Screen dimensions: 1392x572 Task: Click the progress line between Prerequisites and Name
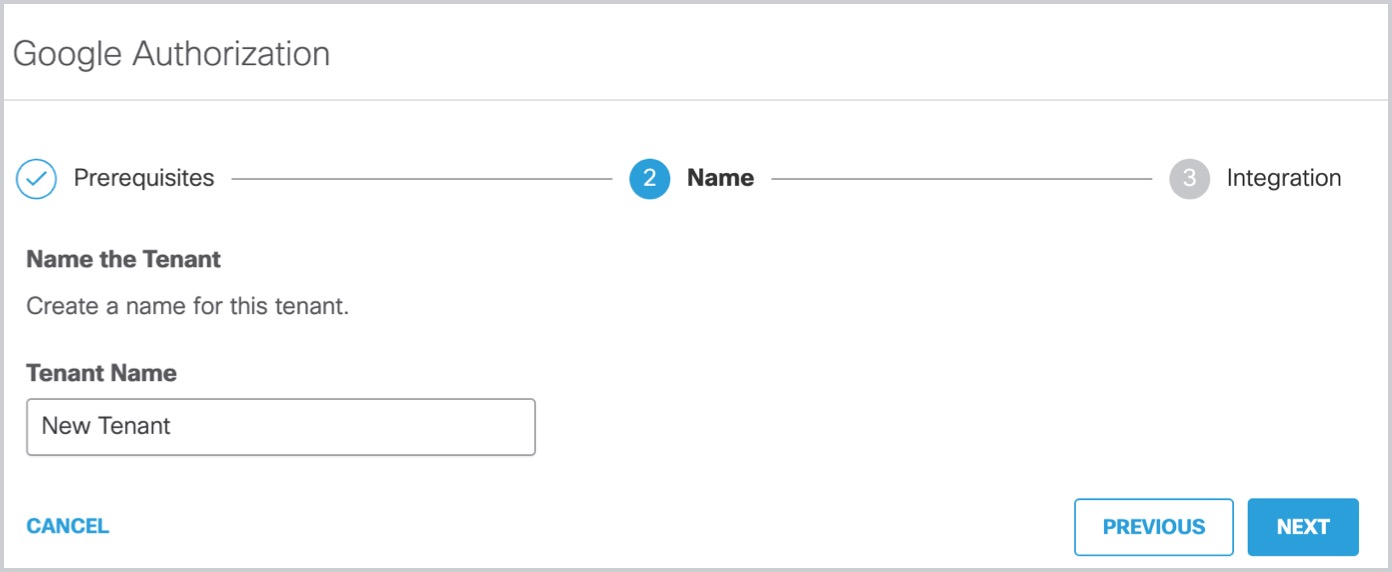[x=422, y=180]
